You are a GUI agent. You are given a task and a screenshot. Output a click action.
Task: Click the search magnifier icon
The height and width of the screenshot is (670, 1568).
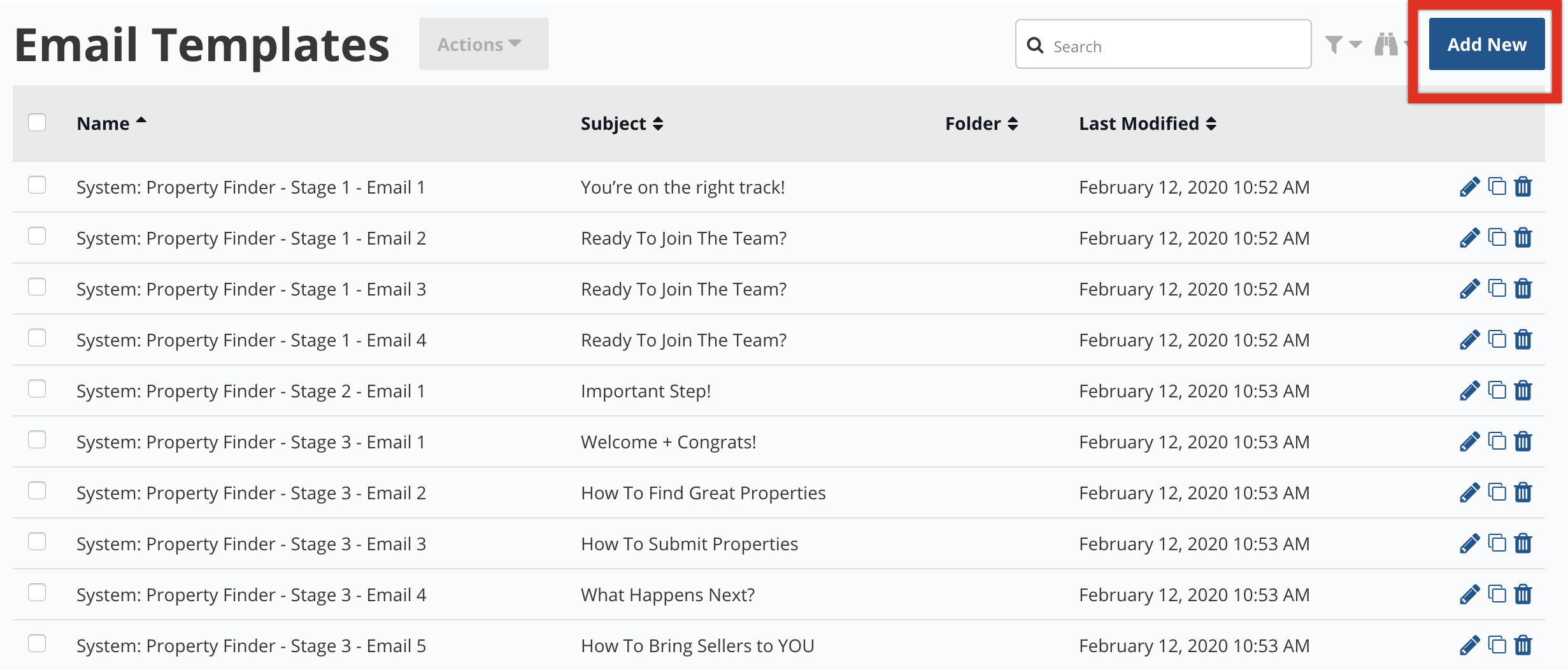(x=1035, y=45)
